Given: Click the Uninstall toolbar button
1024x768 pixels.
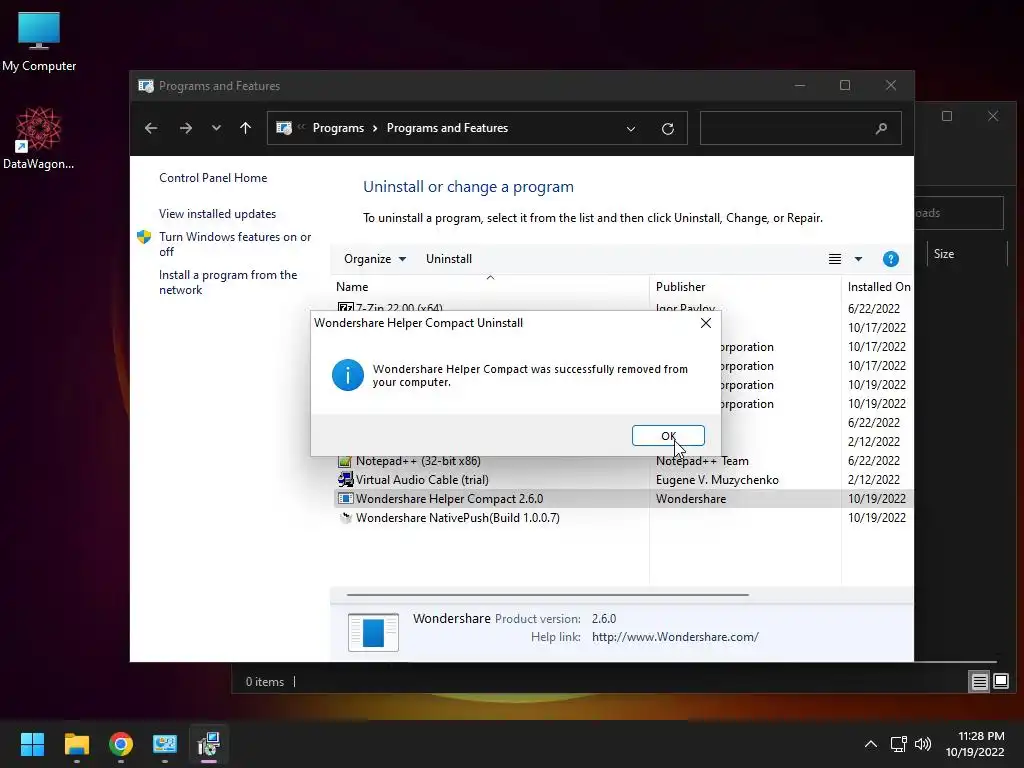Looking at the screenshot, I should click(449, 259).
